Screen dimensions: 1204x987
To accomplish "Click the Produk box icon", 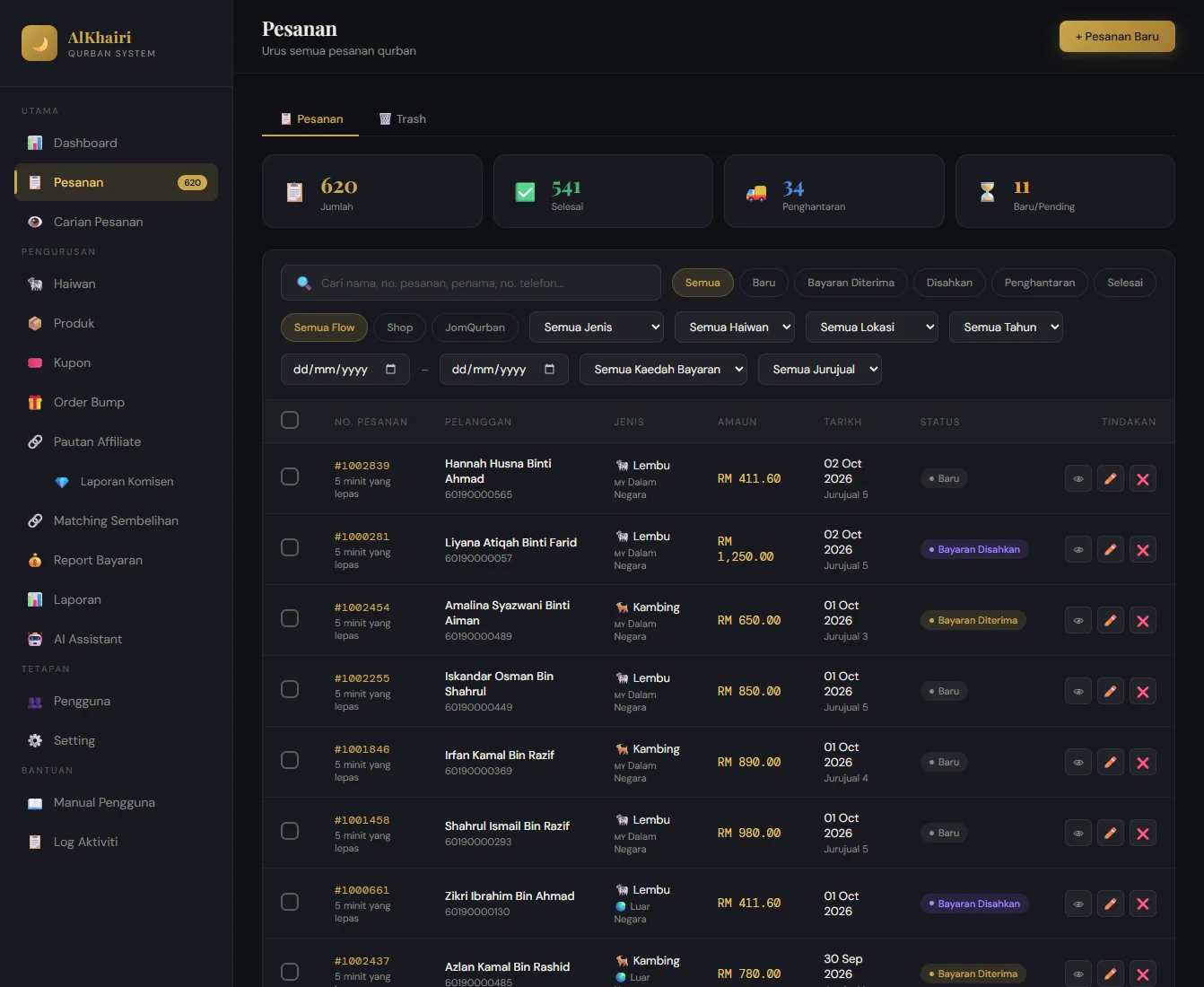I will (x=35, y=323).
